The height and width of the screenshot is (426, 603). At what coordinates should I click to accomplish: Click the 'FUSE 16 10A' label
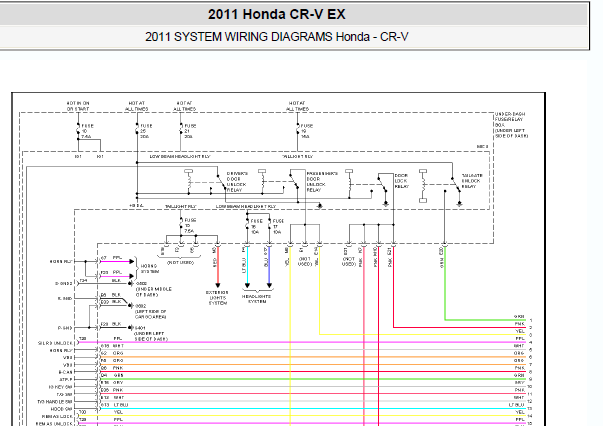tap(257, 226)
